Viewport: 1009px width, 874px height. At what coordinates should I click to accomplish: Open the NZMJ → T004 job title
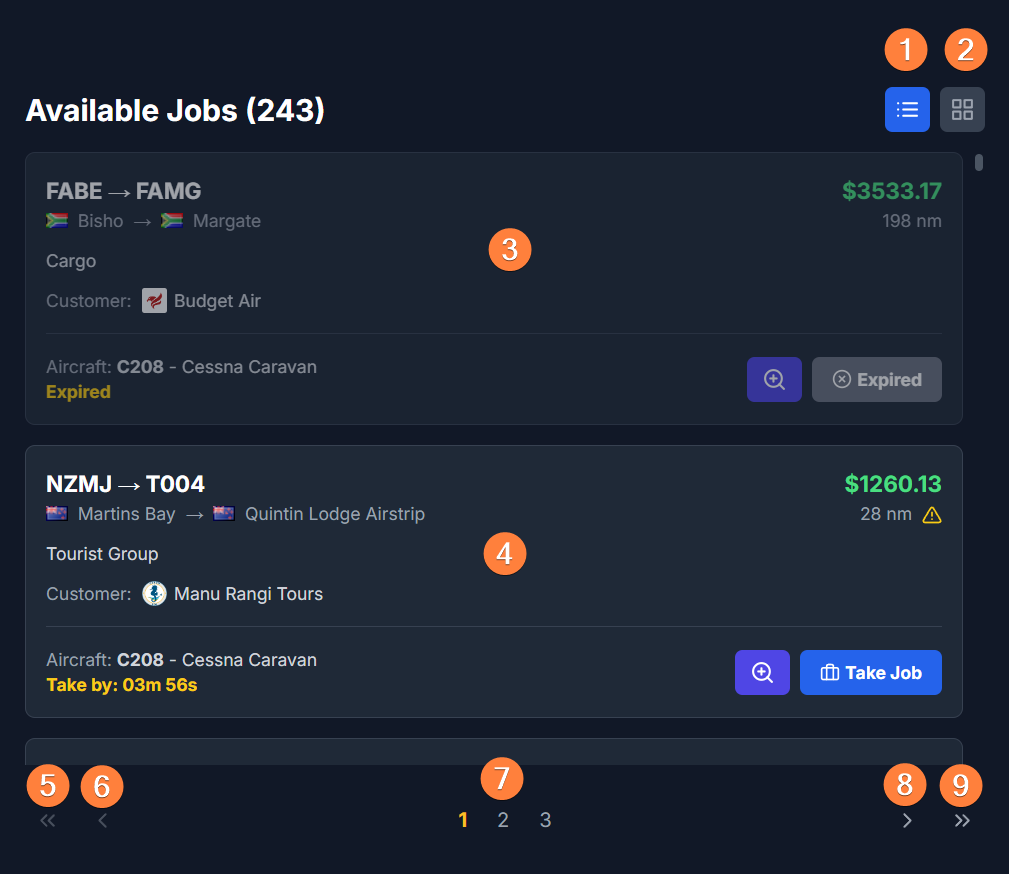[125, 484]
